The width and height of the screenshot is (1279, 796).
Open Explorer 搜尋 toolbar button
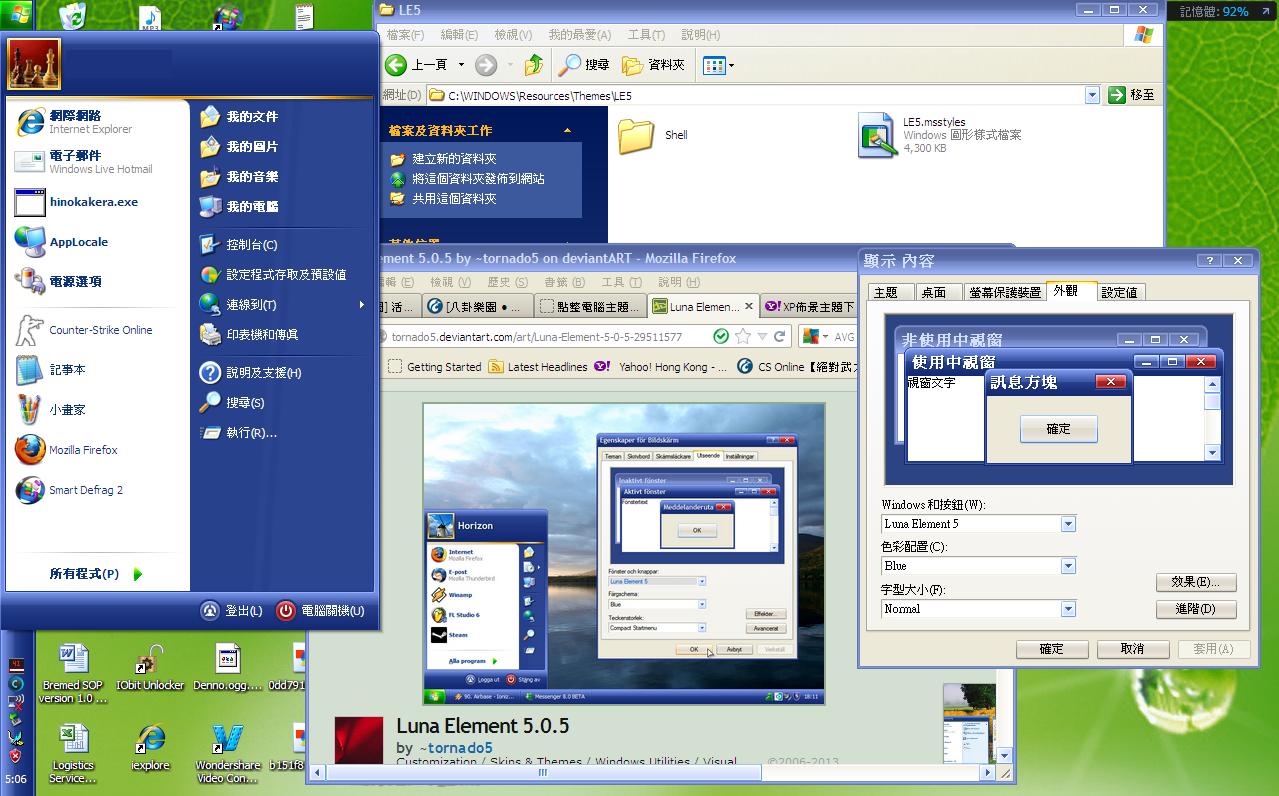pos(585,65)
